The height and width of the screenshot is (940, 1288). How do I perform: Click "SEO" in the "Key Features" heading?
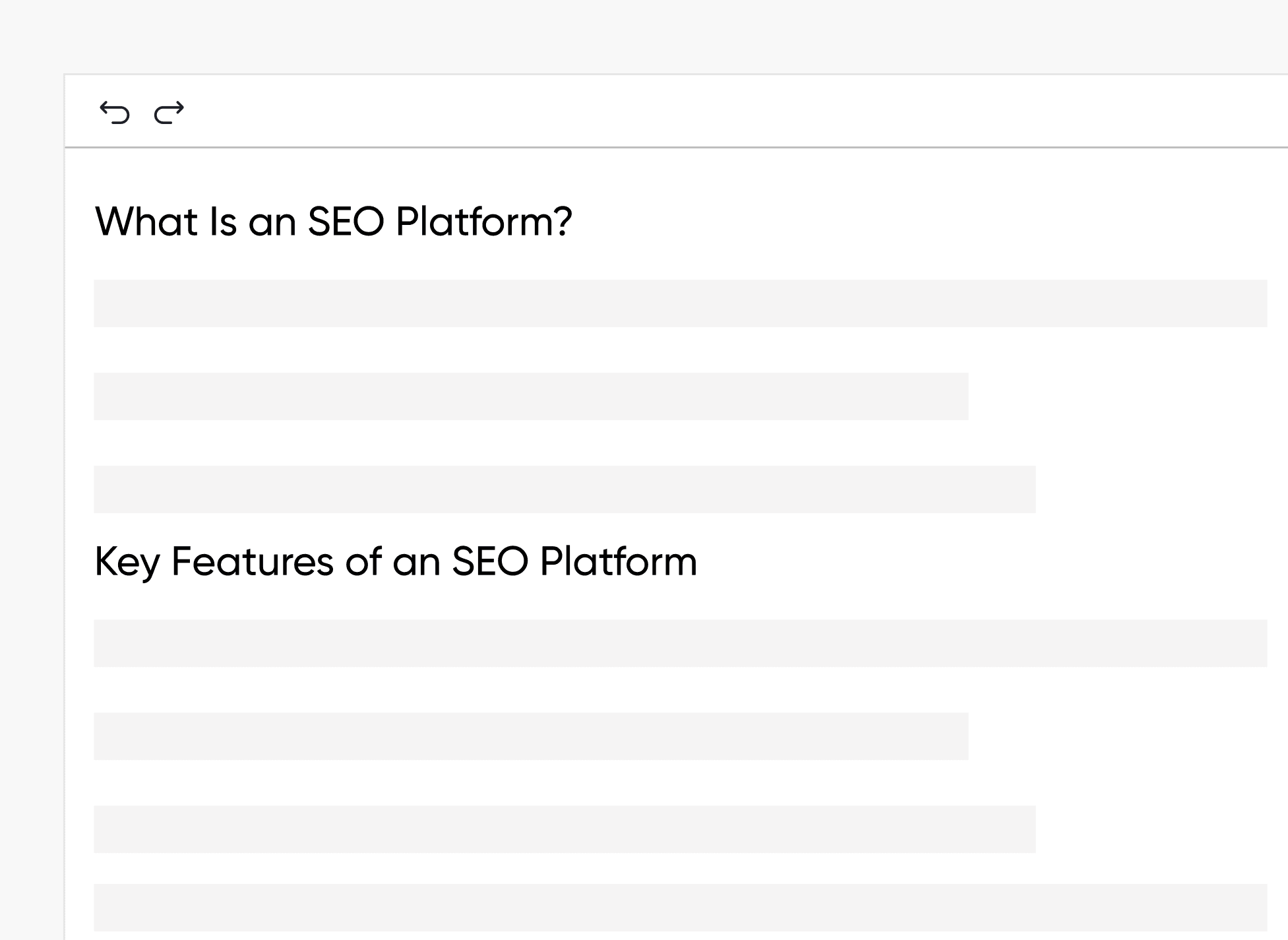(x=490, y=562)
